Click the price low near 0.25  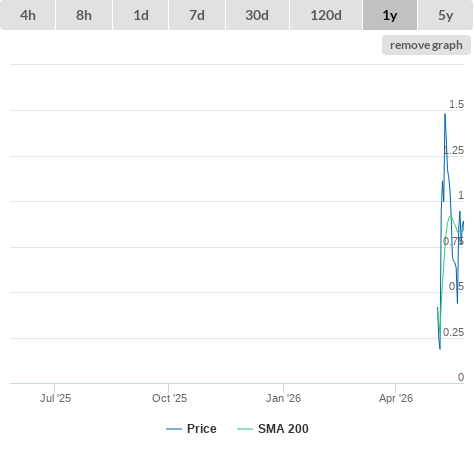pos(440,349)
